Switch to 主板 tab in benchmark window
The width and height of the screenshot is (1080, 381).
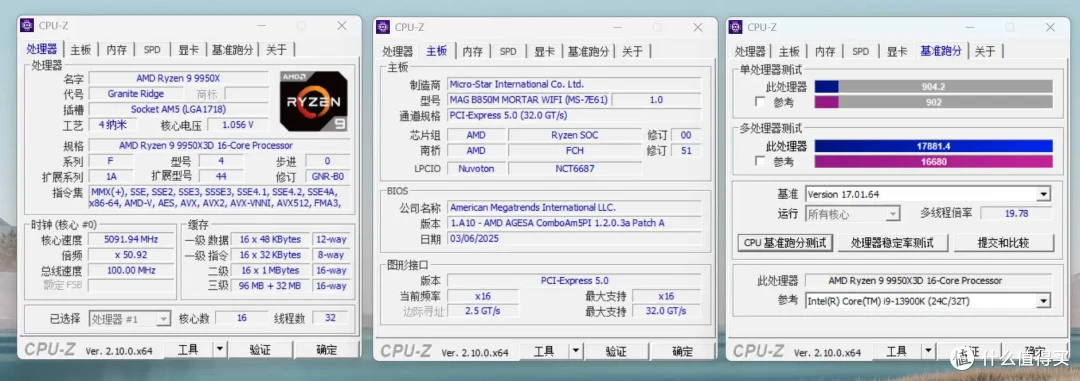click(789, 51)
